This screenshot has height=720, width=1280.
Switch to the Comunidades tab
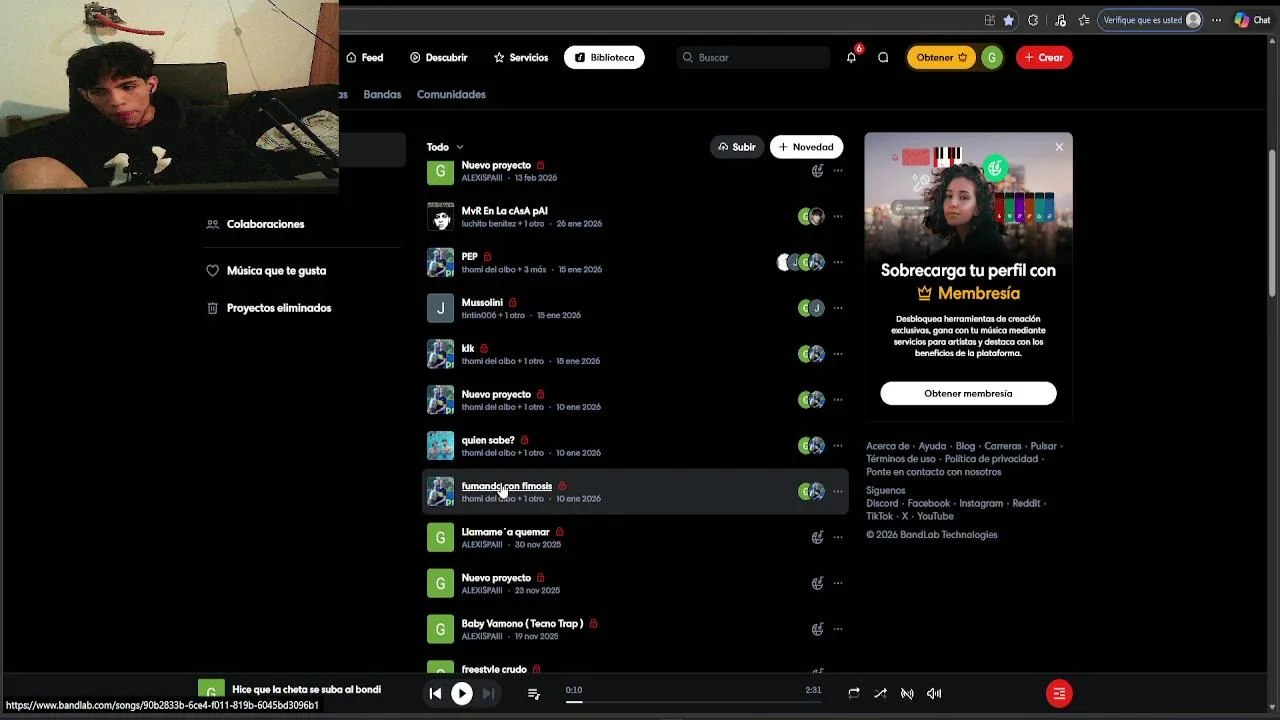click(451, 94)
